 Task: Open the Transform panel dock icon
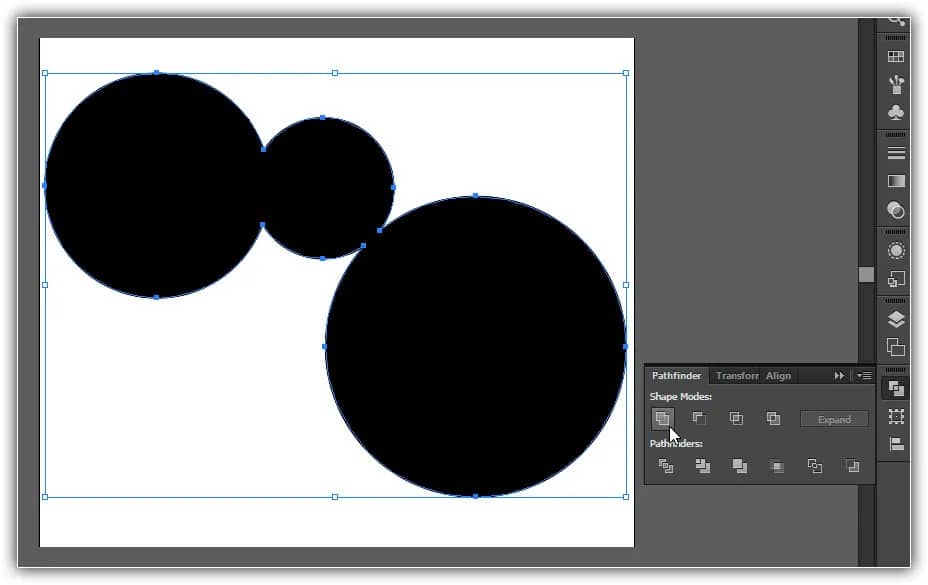[x=896, y=417]
